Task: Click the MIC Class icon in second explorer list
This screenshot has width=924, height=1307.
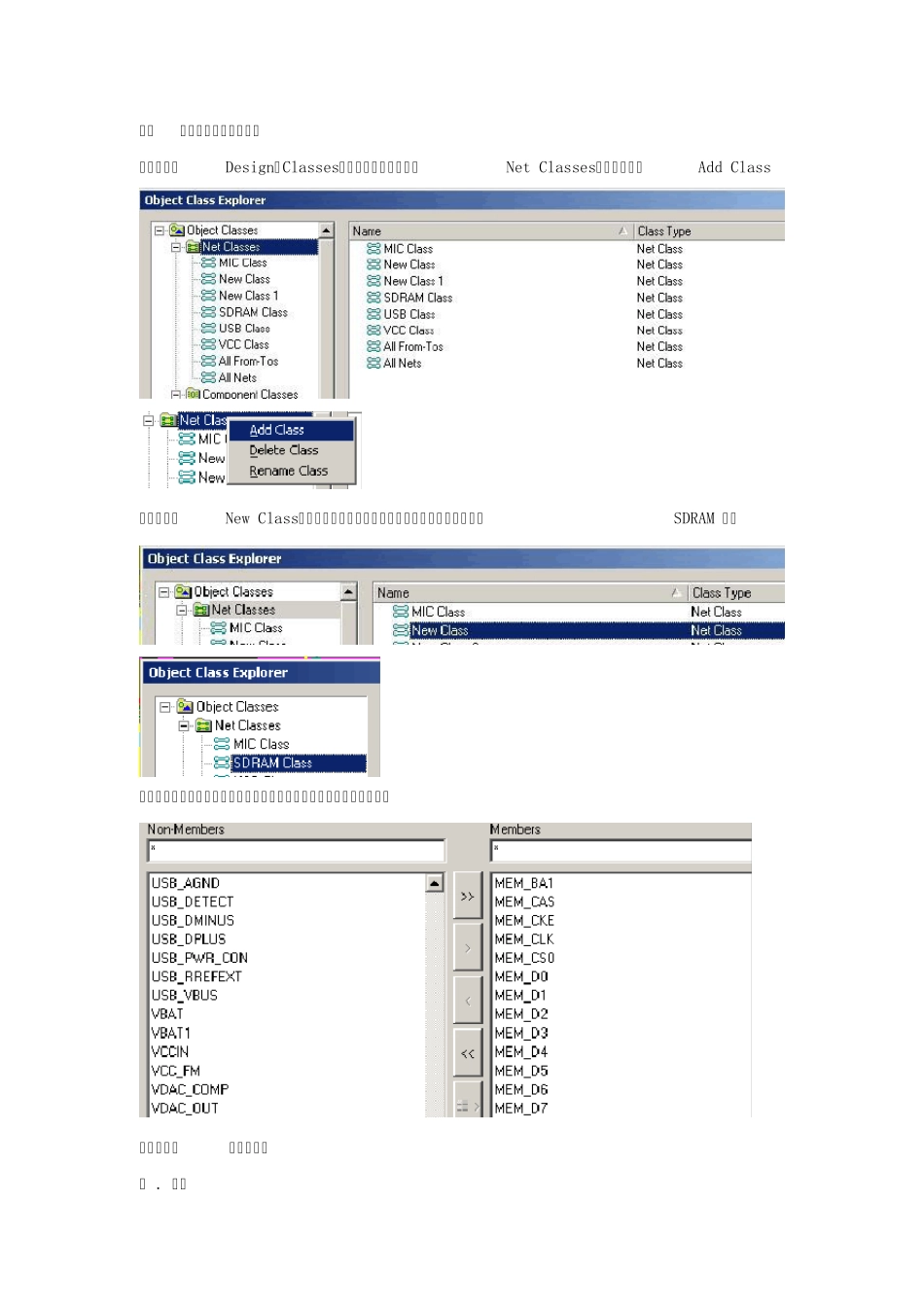Action: (x=401, y=612)
